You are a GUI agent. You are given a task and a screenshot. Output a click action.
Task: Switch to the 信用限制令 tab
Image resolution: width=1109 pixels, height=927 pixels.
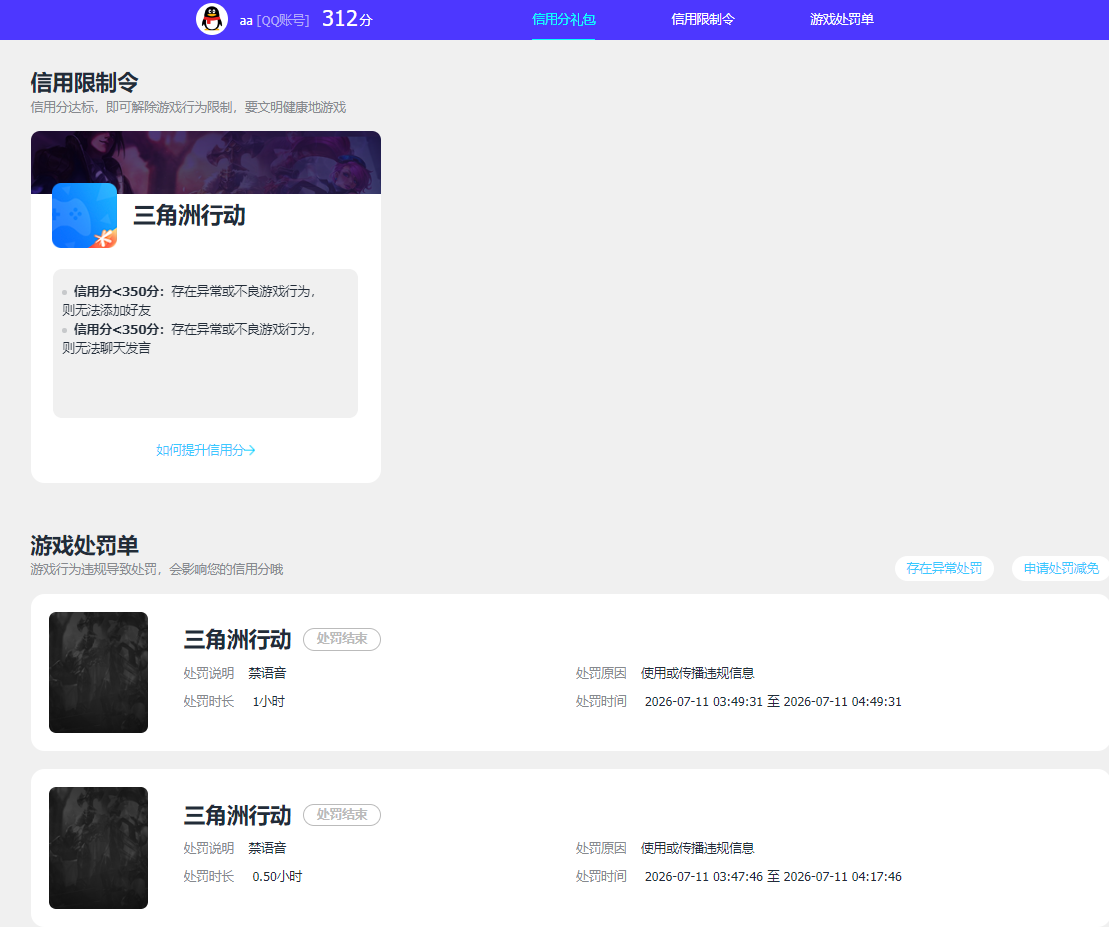[x=702, y=19]
